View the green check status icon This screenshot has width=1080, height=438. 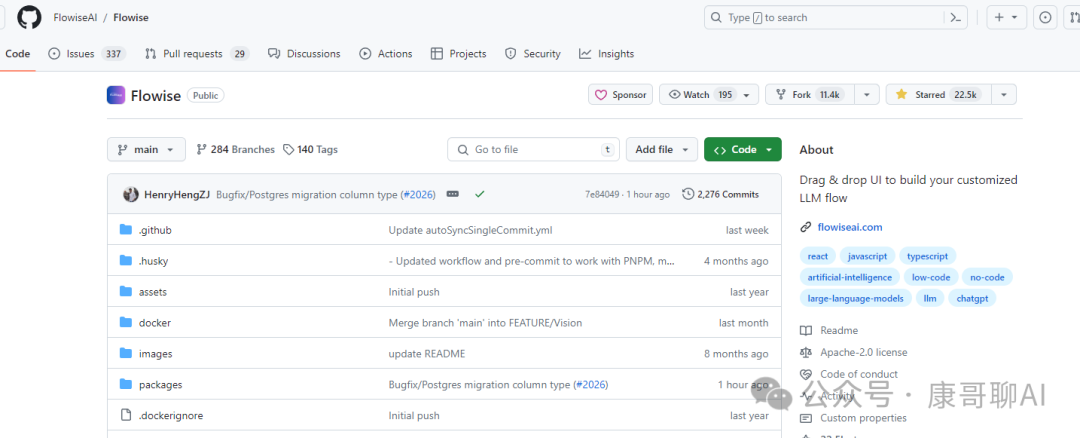[x=480, y=195]
